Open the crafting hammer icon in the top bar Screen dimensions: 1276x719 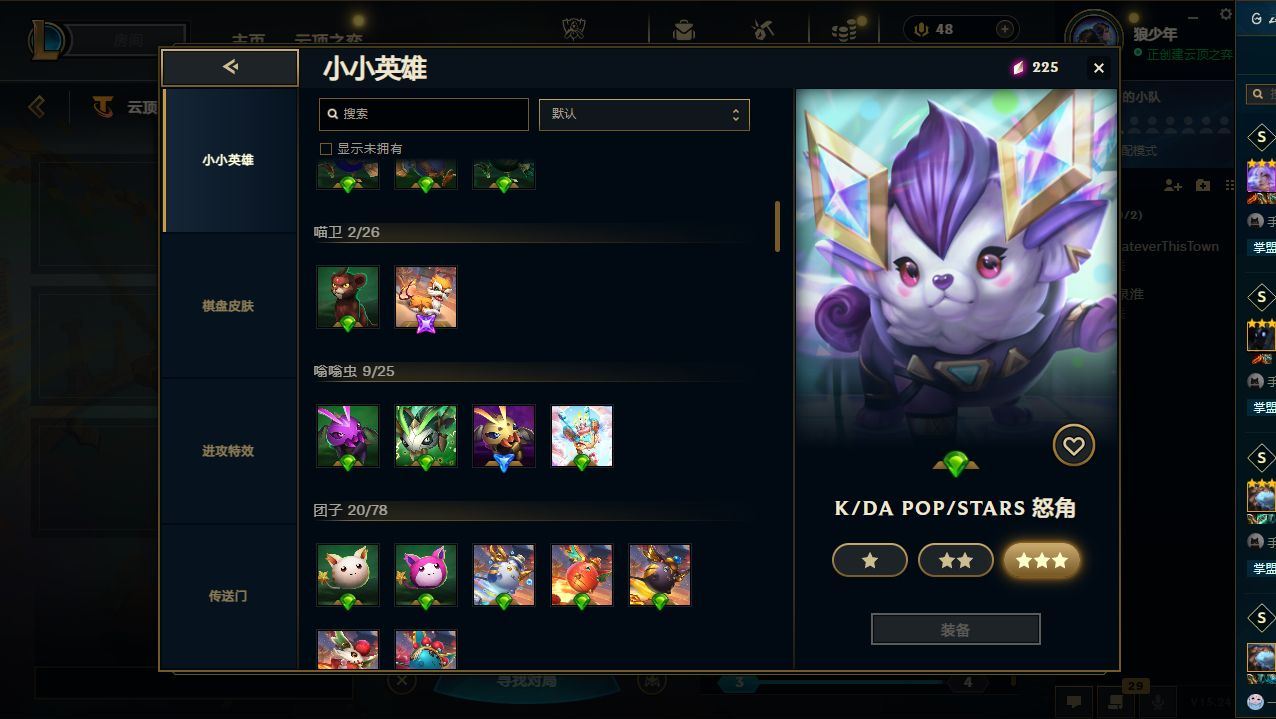point(763,30)
